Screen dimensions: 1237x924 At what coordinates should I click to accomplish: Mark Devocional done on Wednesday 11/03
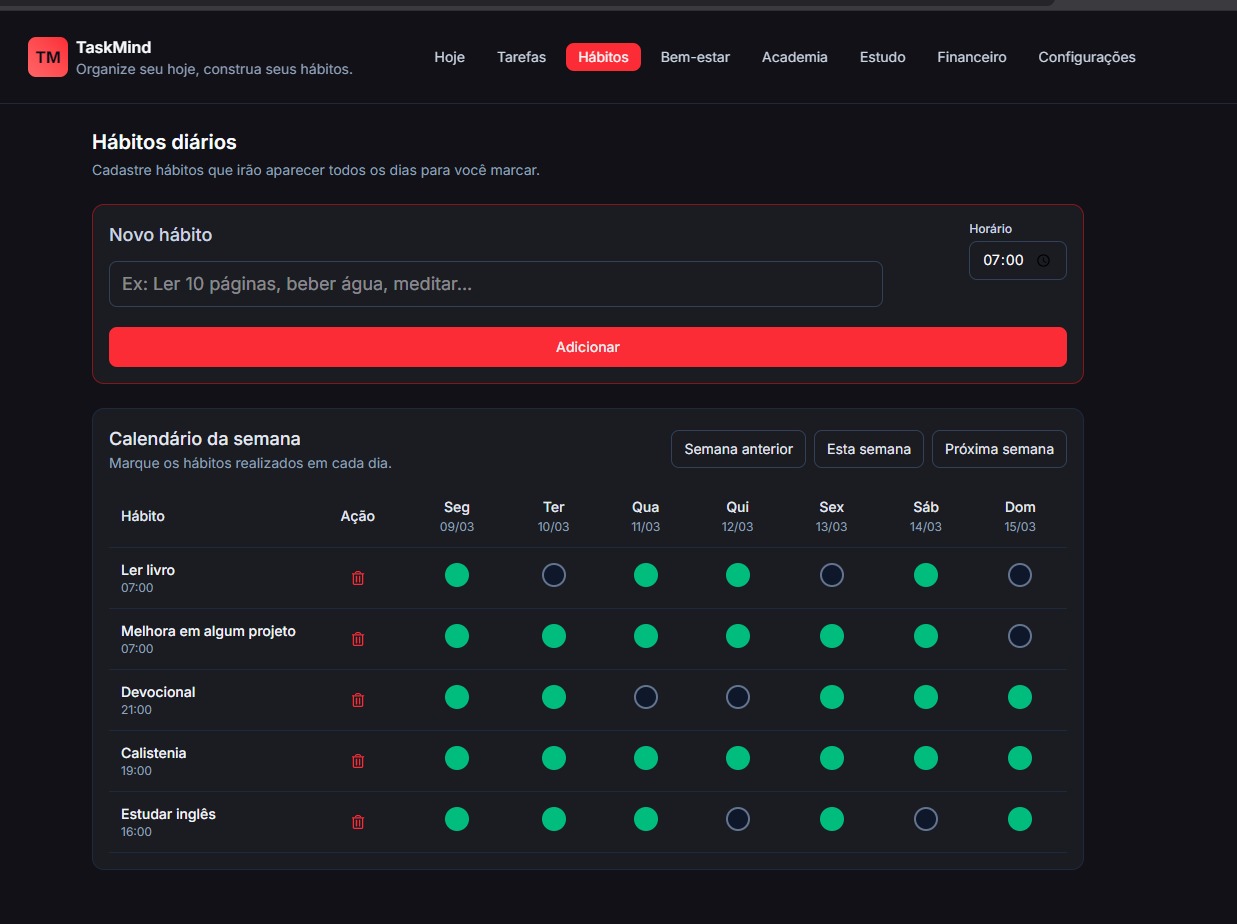pos(646,697)
